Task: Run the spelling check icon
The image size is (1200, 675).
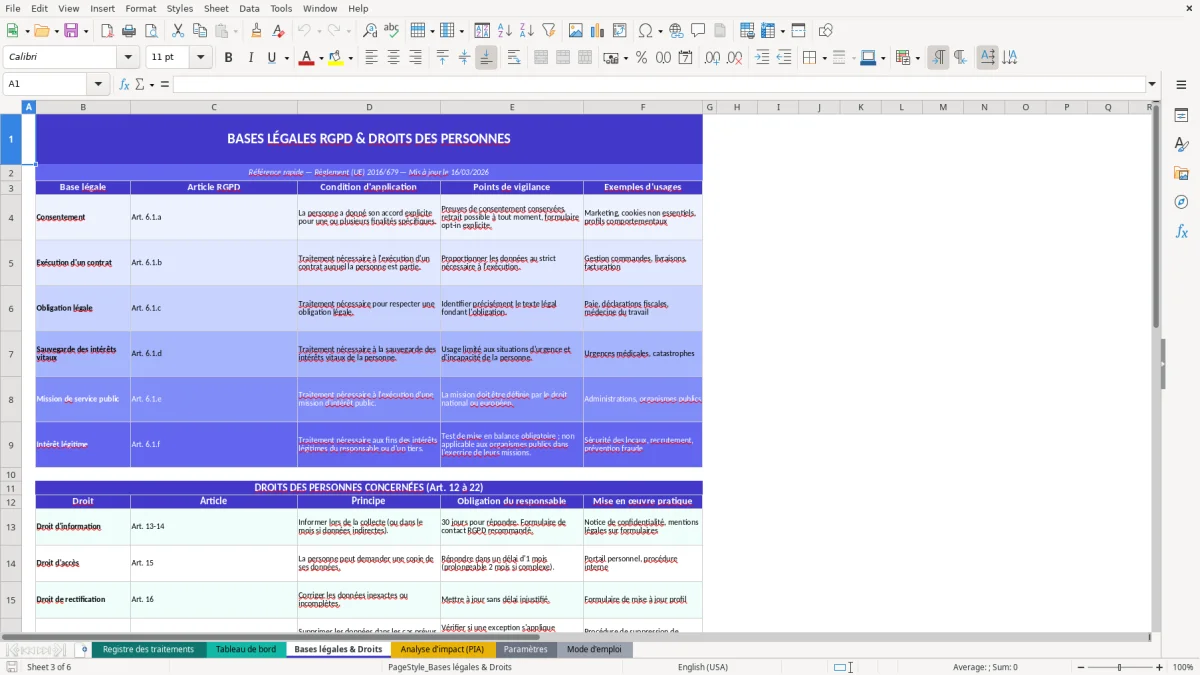Action: click(x=391, y=31)
